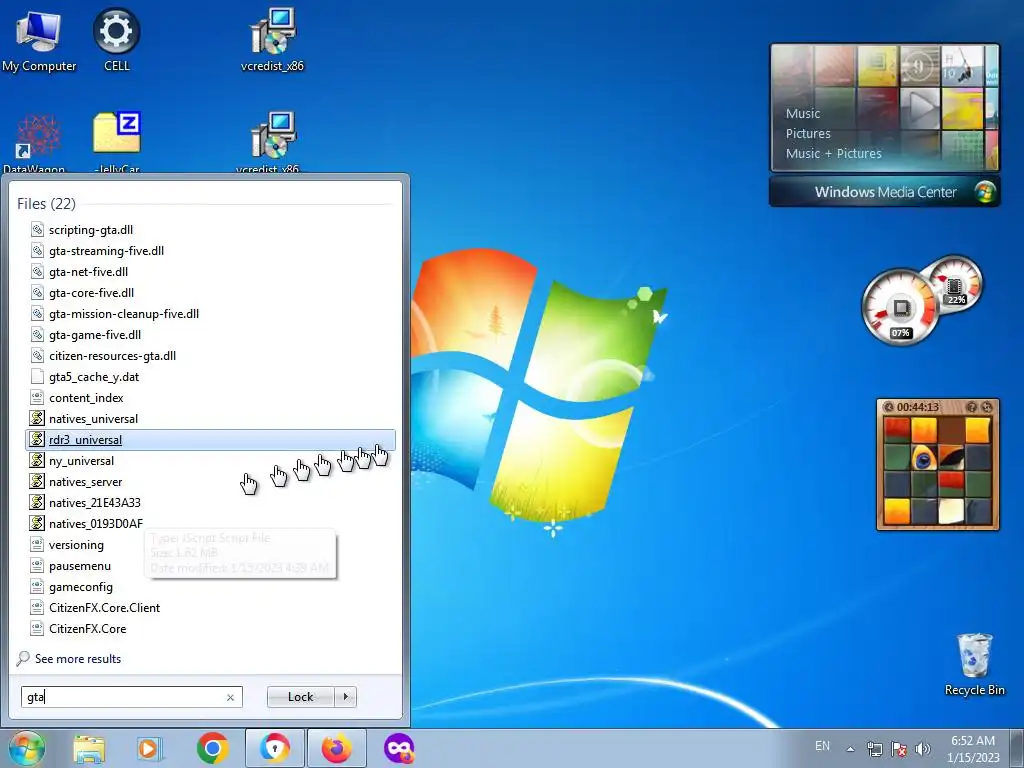
Task: Clear the search box with the X
Action: click(230, 697)
